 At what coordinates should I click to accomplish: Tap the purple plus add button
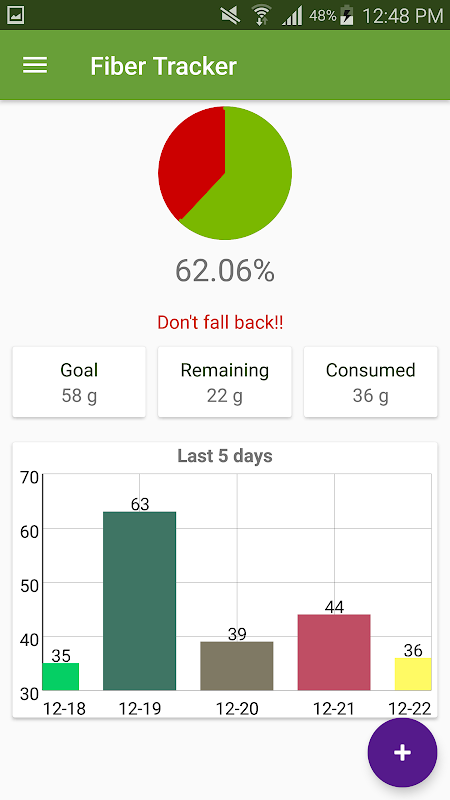pos(402,753)
